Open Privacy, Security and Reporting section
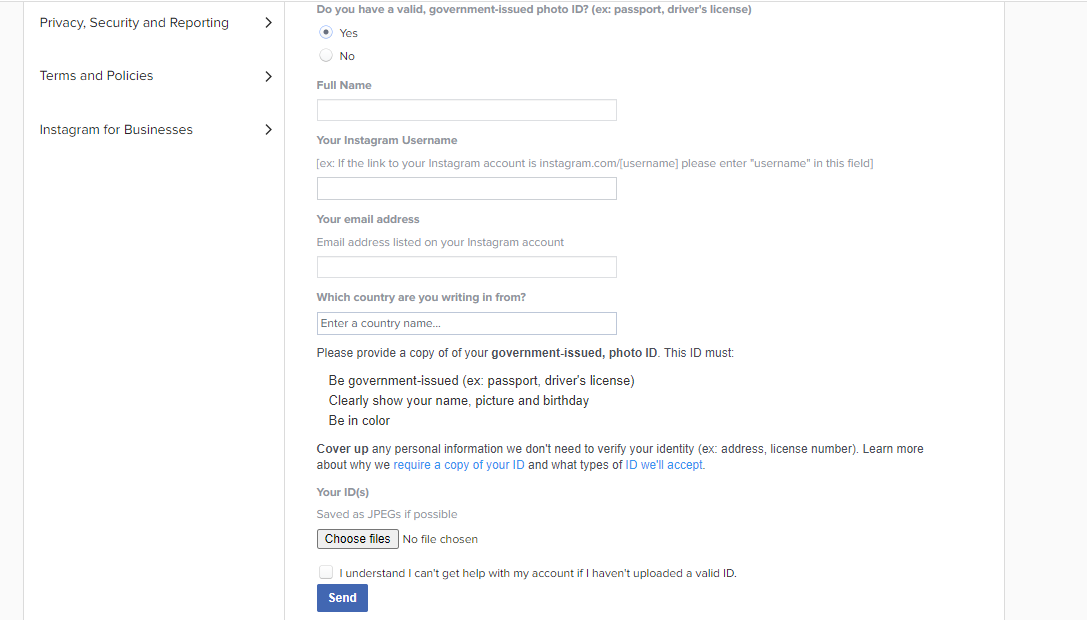Image resolution: width=1087 pixels, height=620 pixels. coord(134,23)
